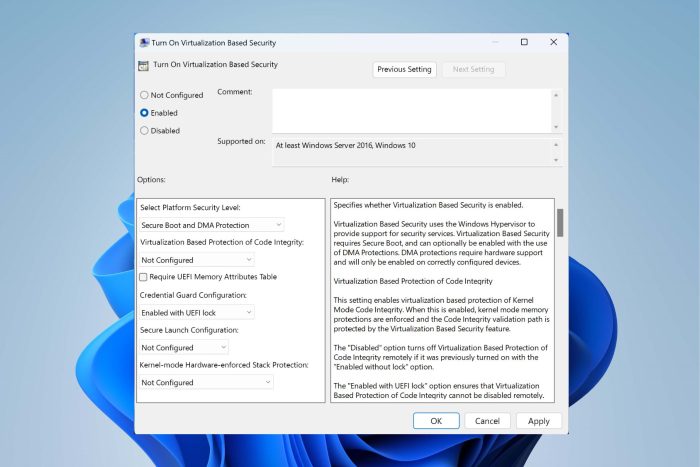700x467 pixels.
Task: Check Require UEFI Memory Attributes Table
Action: tap(144, 277)
